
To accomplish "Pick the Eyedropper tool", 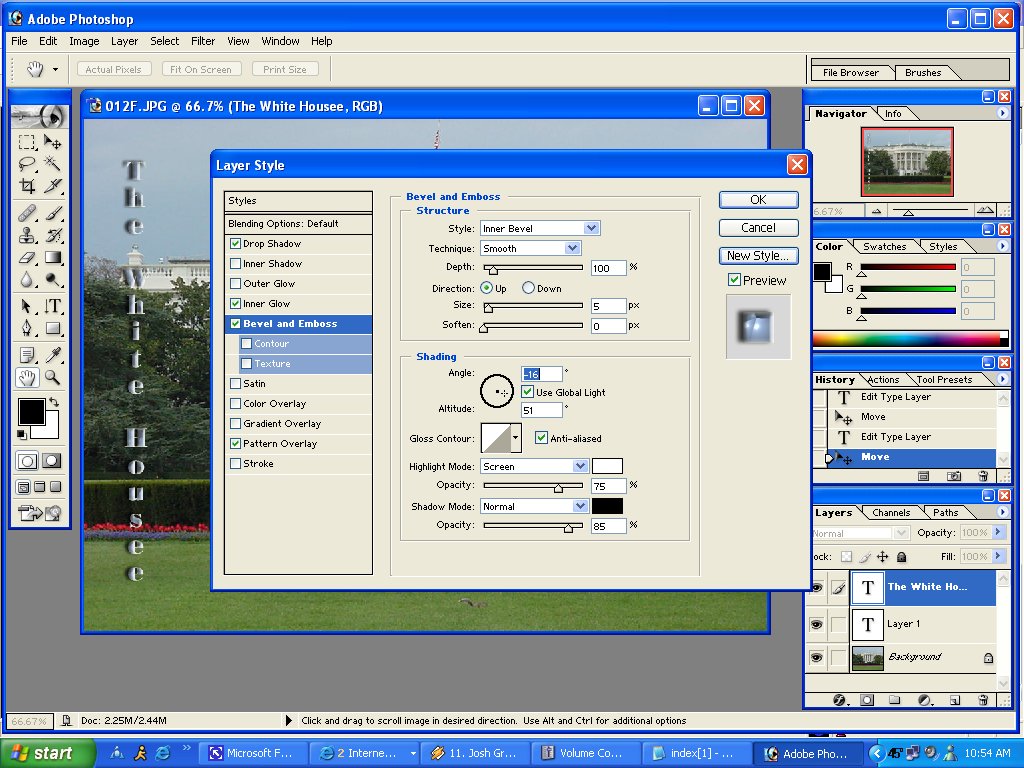I will [x=52, y=355].
